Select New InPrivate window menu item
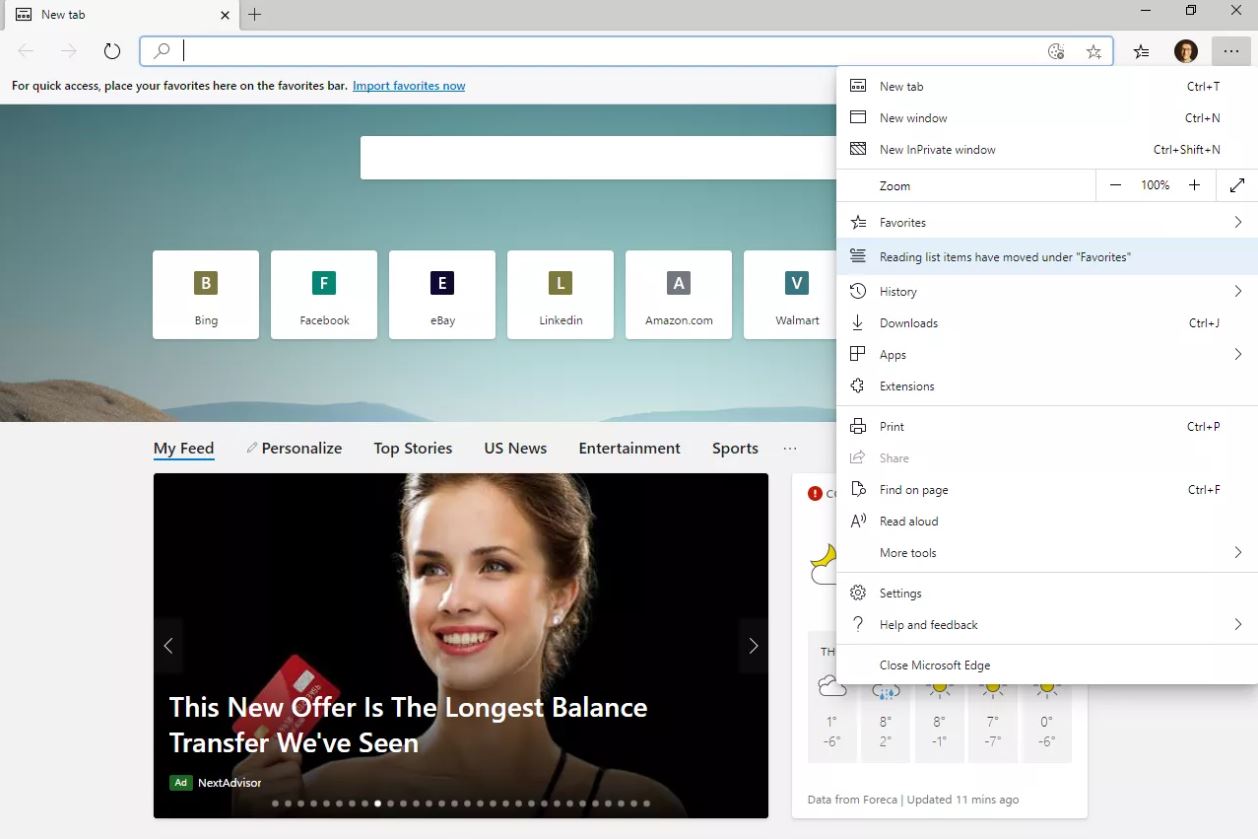Image resolution: width=1258 pixels, height=839 pixels. (x=937, y=149)
